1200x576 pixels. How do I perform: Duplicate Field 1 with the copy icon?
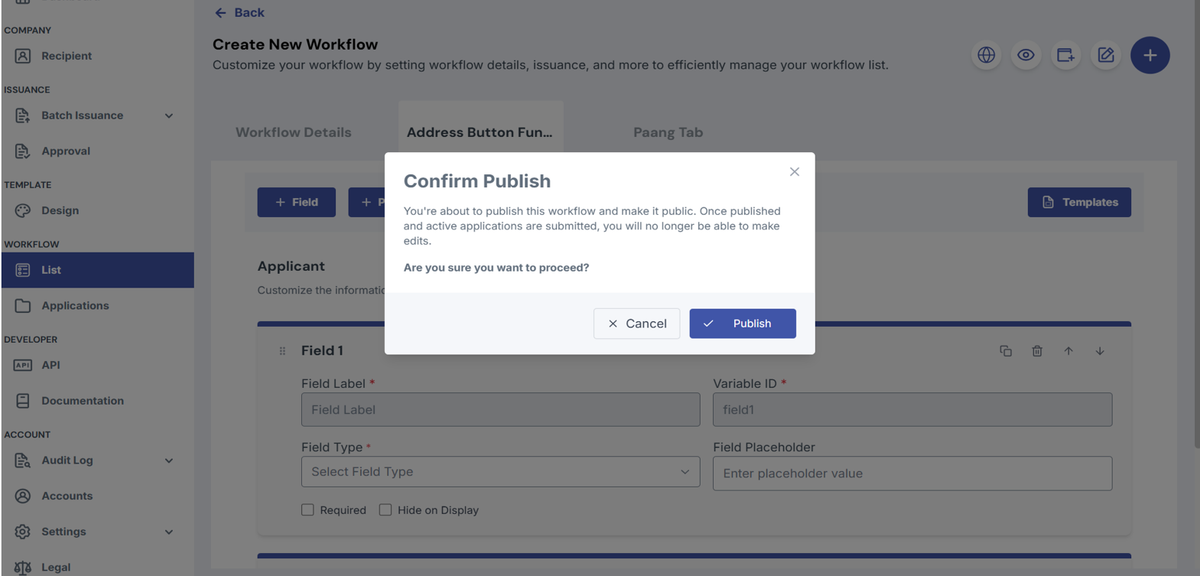click(1006, 351)
